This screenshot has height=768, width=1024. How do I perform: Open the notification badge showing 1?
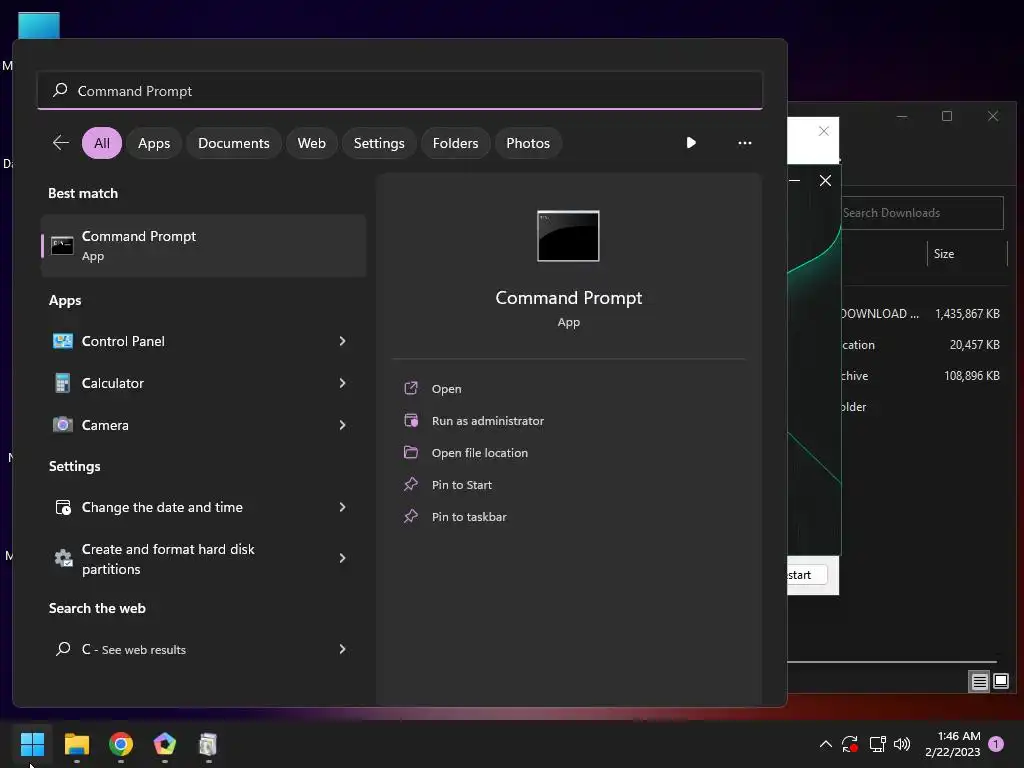tap(996, 744)
